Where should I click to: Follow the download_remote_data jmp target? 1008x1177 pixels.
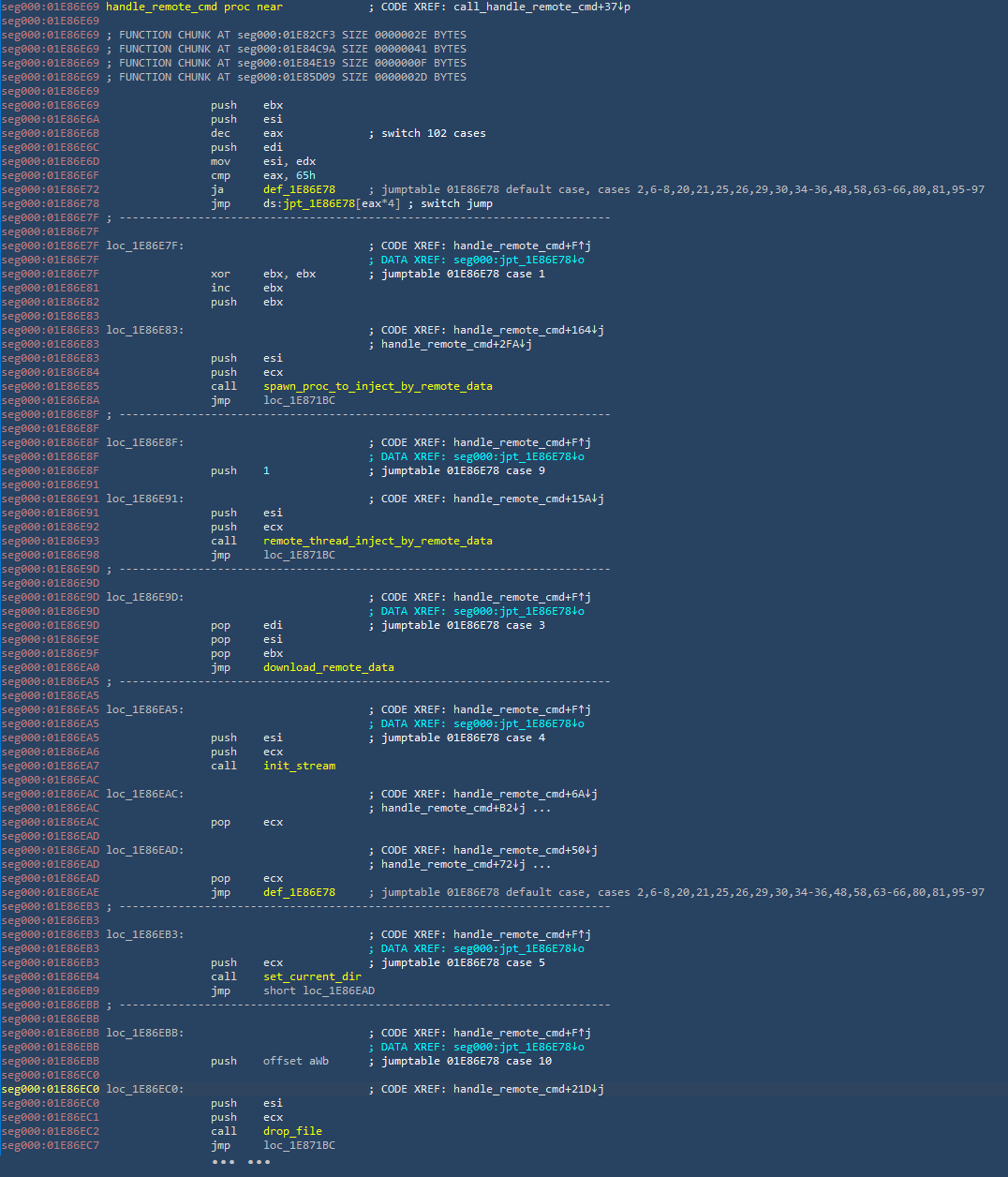tap(328, 667)
